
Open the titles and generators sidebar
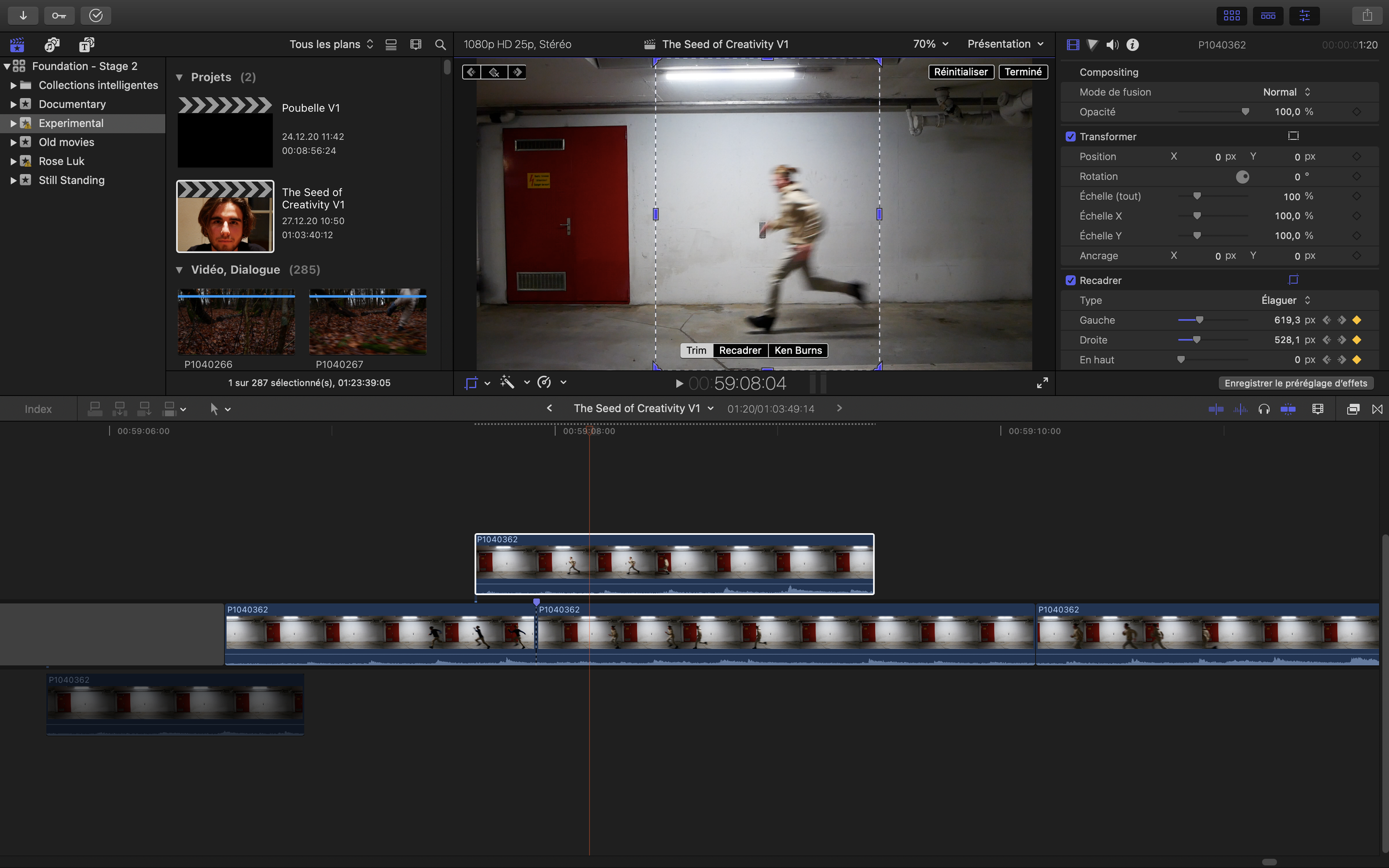[87, 44]
